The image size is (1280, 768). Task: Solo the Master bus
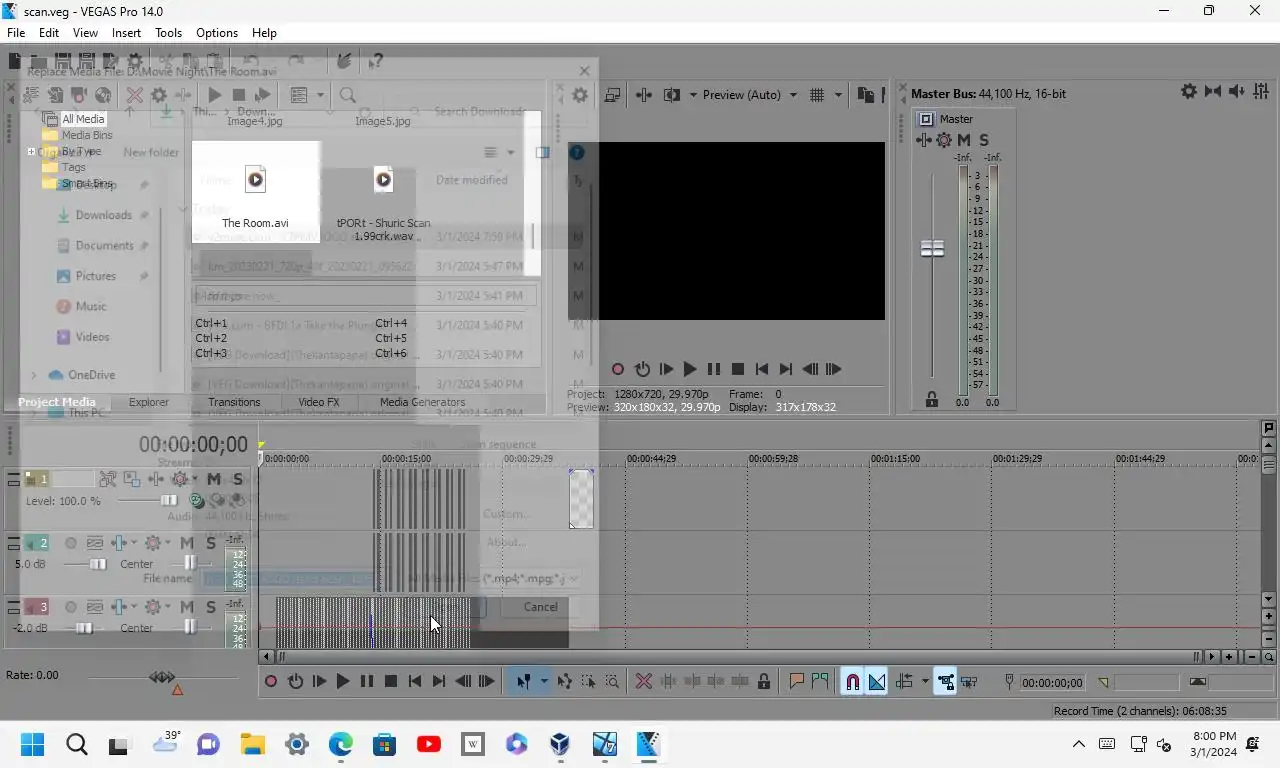(x=984, y=140)
